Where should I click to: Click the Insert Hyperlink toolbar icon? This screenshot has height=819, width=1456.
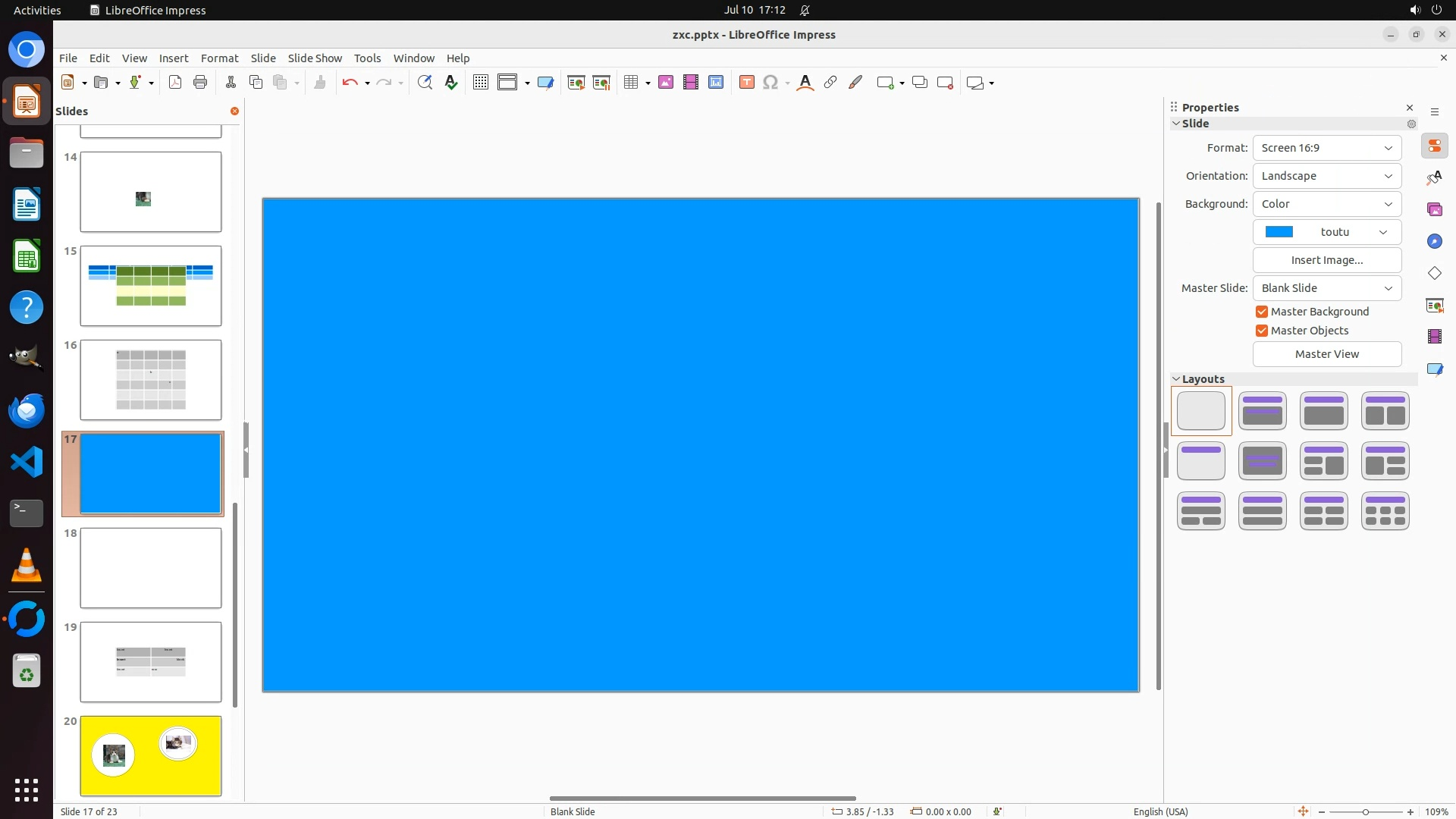point(830,83)
